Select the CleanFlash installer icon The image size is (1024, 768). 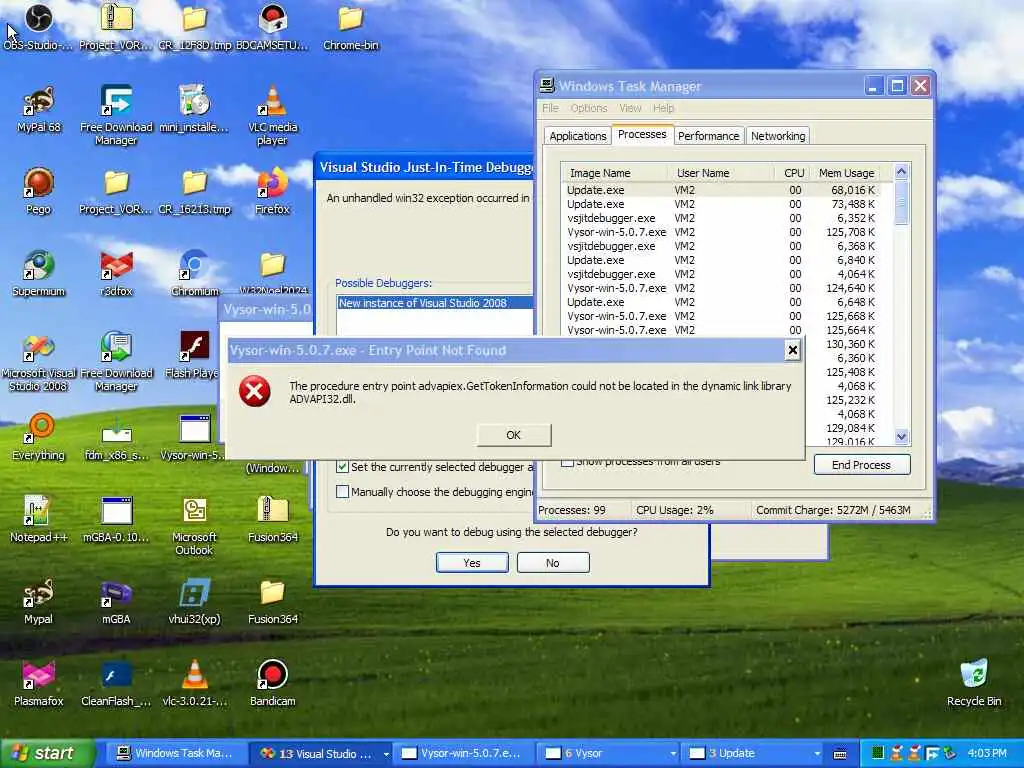116,684
